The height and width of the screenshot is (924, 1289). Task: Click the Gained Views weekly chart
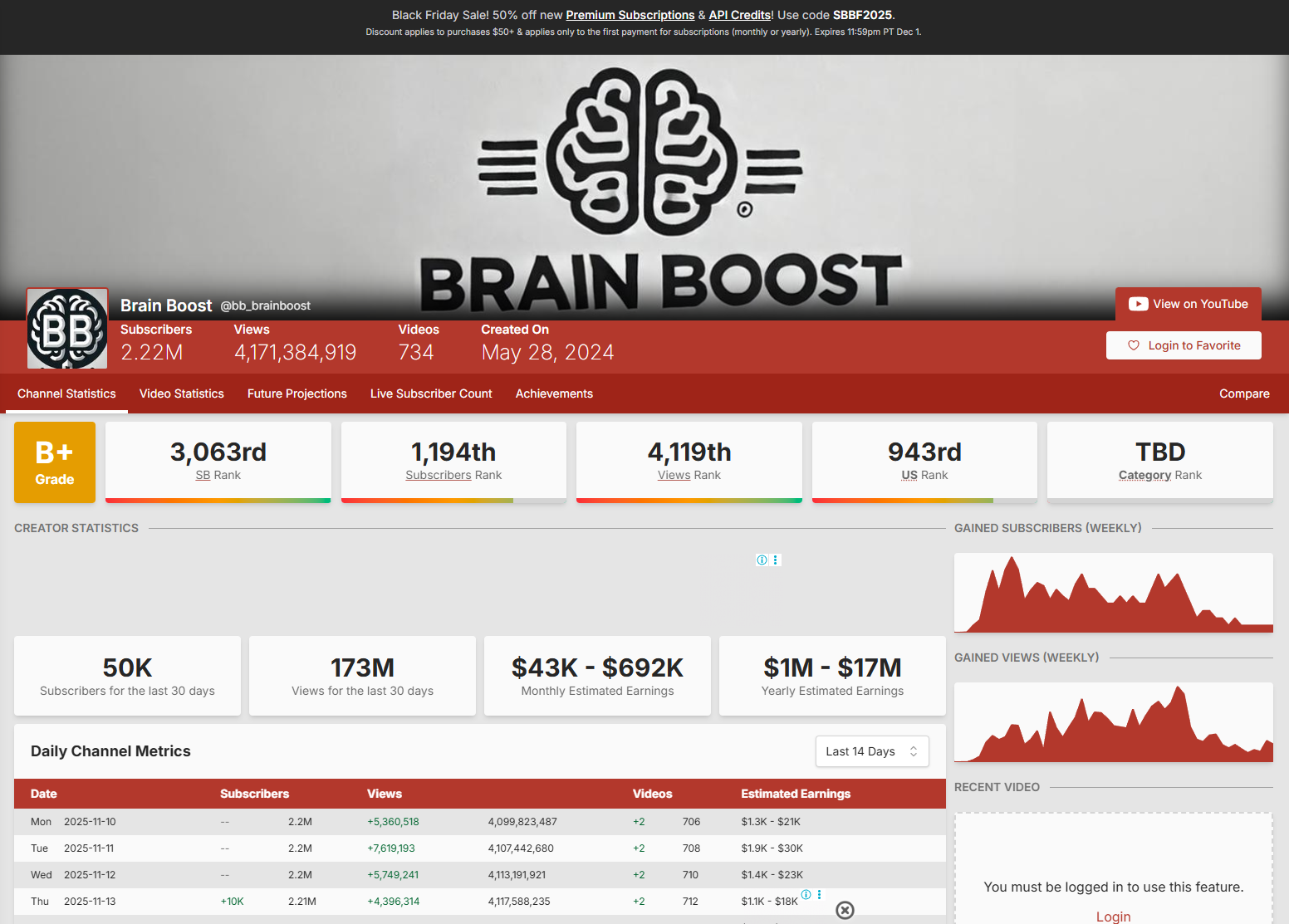tap(1113, 722)
